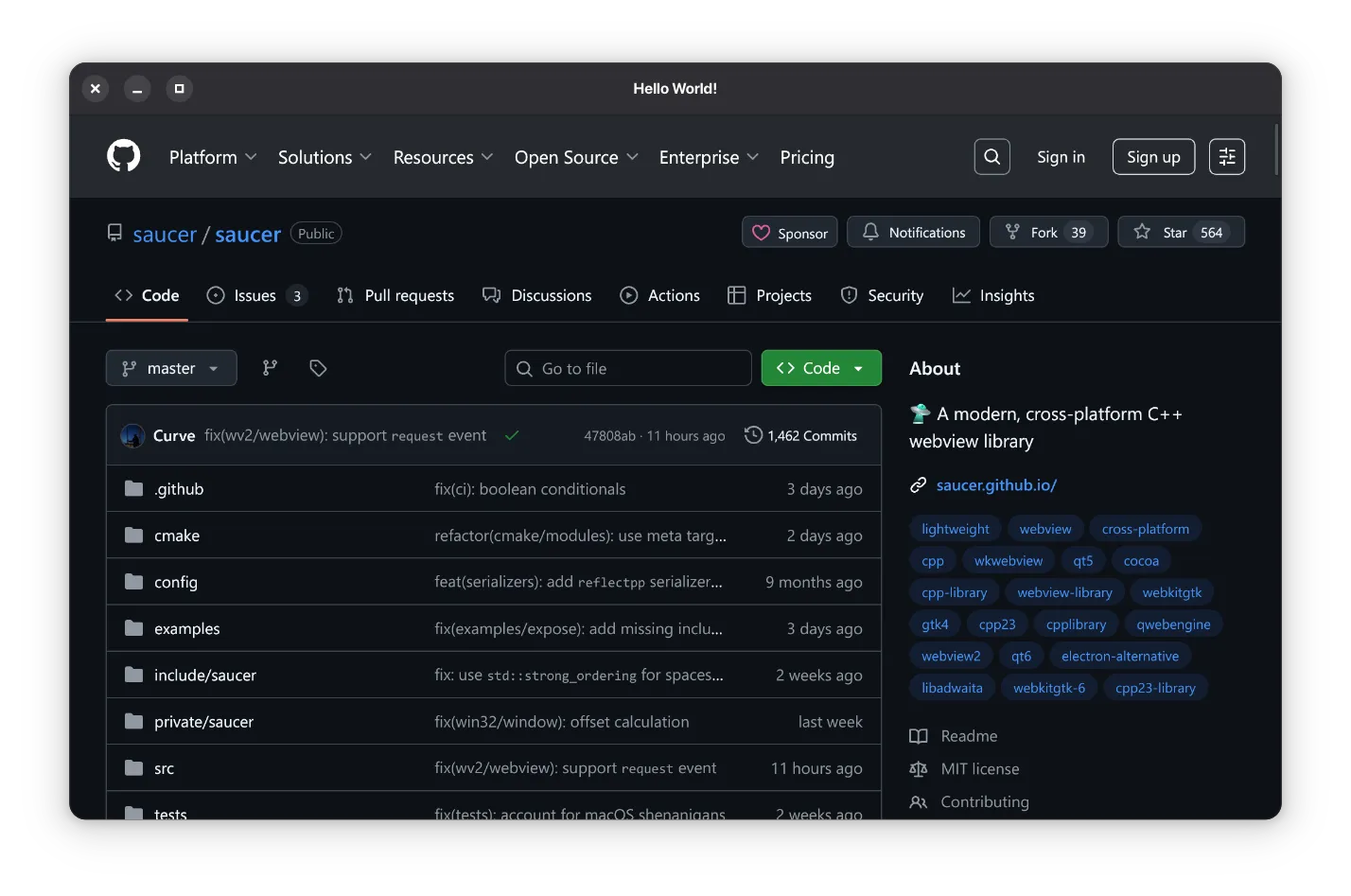Open the search magnifier icon button
The height and width of the screenshot is (896, 1351).
coord(991,157)
